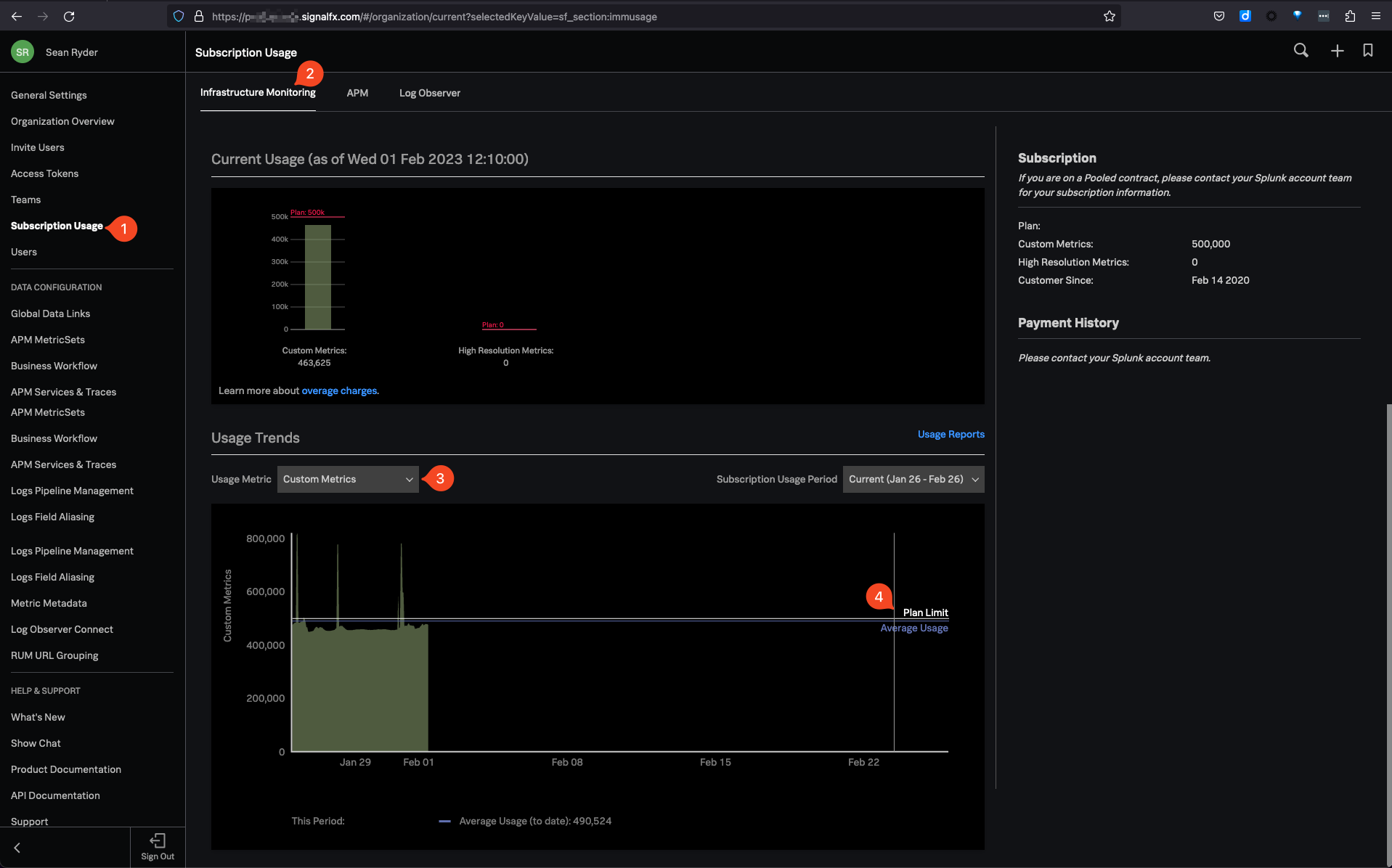Reload page with browser refresh icon
1392x868 pixels.
[69, 16]
